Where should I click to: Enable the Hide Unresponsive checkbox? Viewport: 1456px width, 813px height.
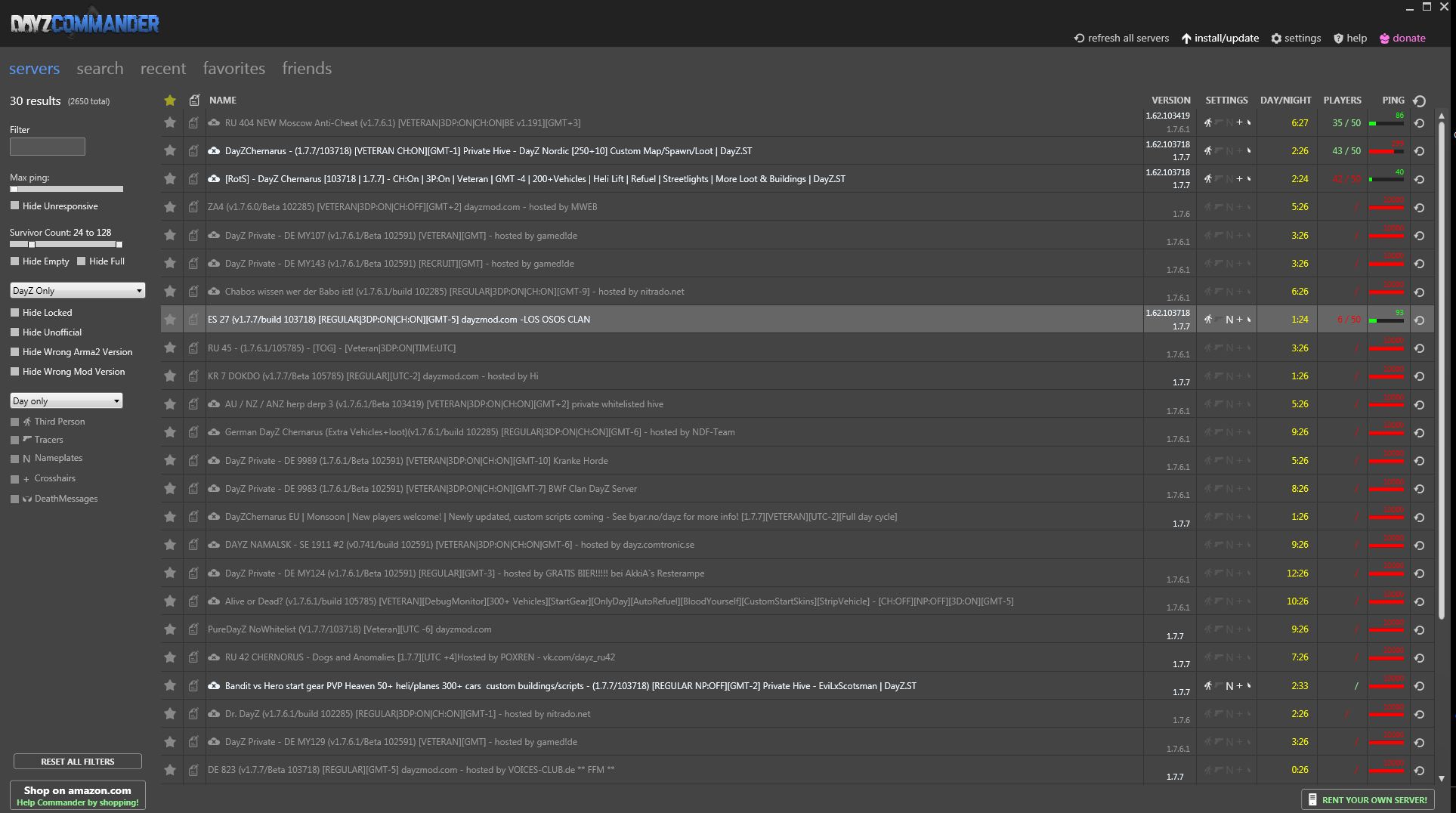(x=15, y=206)
